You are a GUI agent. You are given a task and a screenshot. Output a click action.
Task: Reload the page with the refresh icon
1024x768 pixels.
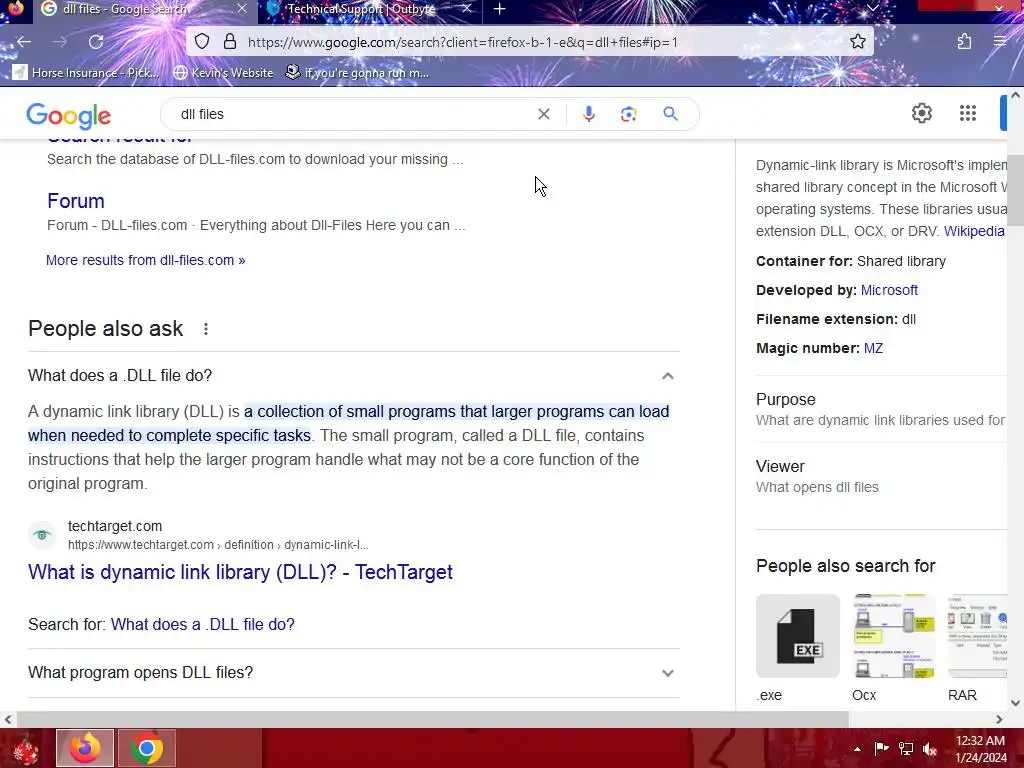pyautogui.click(x=96, y=42)
